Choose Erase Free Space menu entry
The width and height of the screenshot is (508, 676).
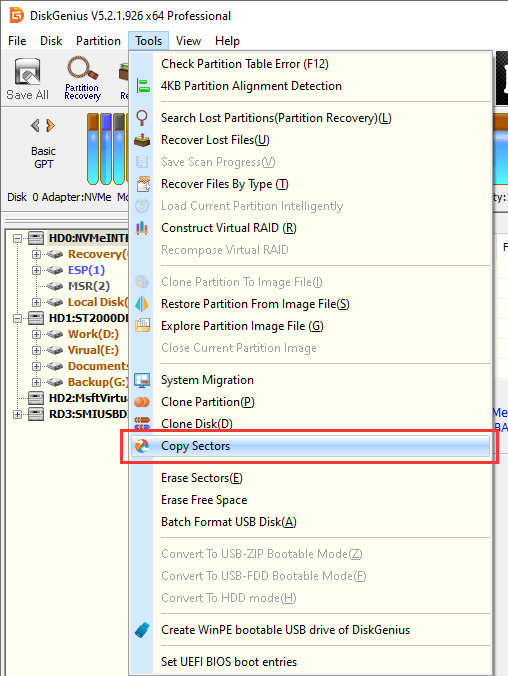click(x=310, y=500)
